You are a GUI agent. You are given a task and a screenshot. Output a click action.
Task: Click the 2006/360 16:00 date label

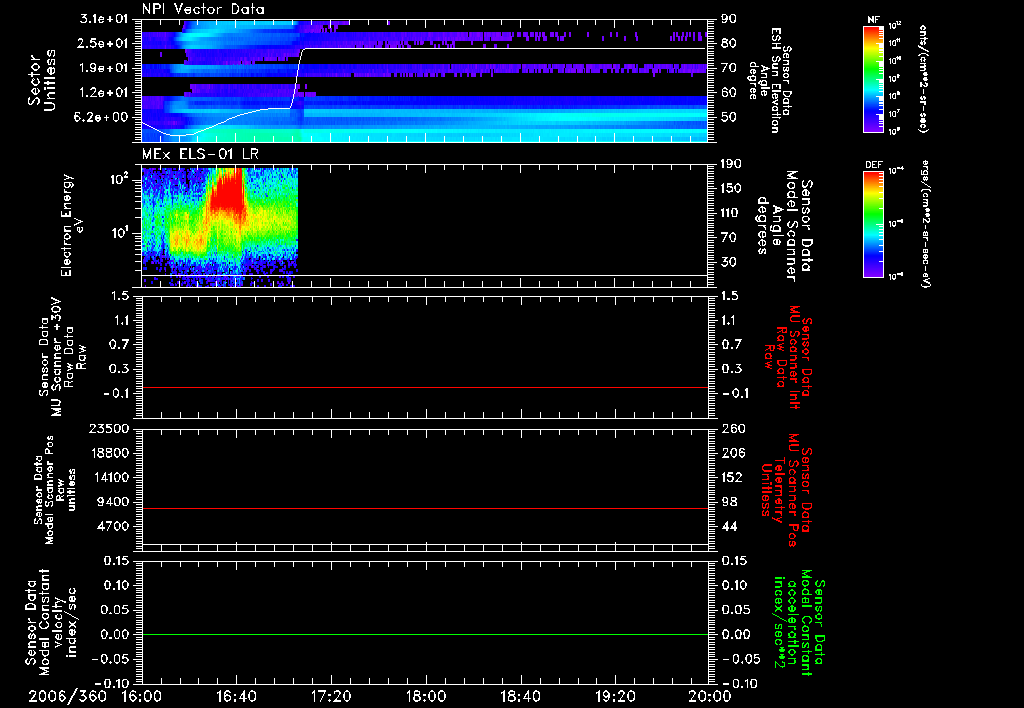click(97, 696)
